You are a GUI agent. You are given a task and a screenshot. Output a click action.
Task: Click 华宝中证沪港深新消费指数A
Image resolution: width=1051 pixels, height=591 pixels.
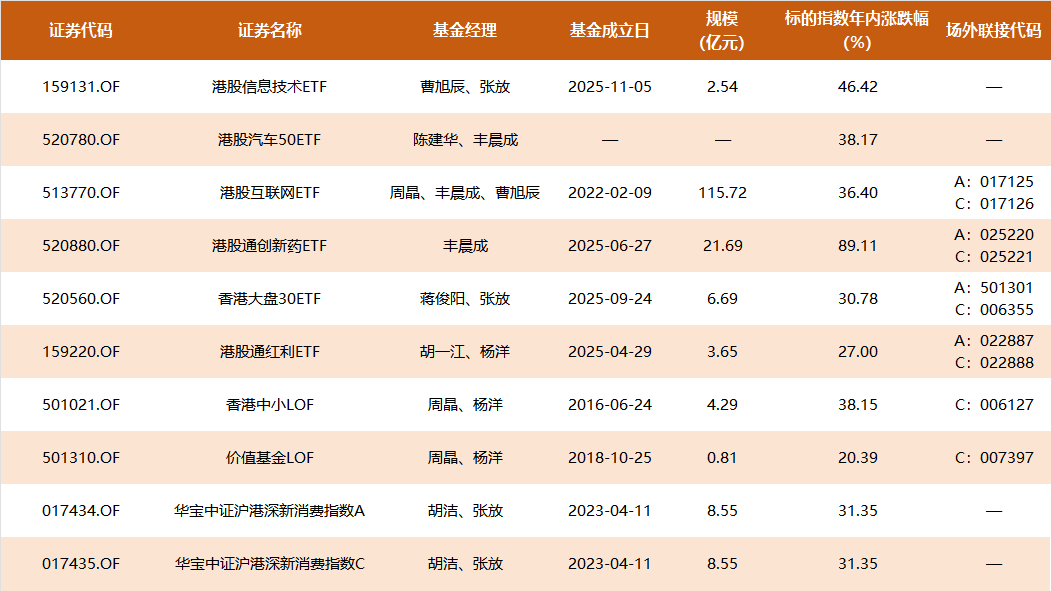coord(269,511)
